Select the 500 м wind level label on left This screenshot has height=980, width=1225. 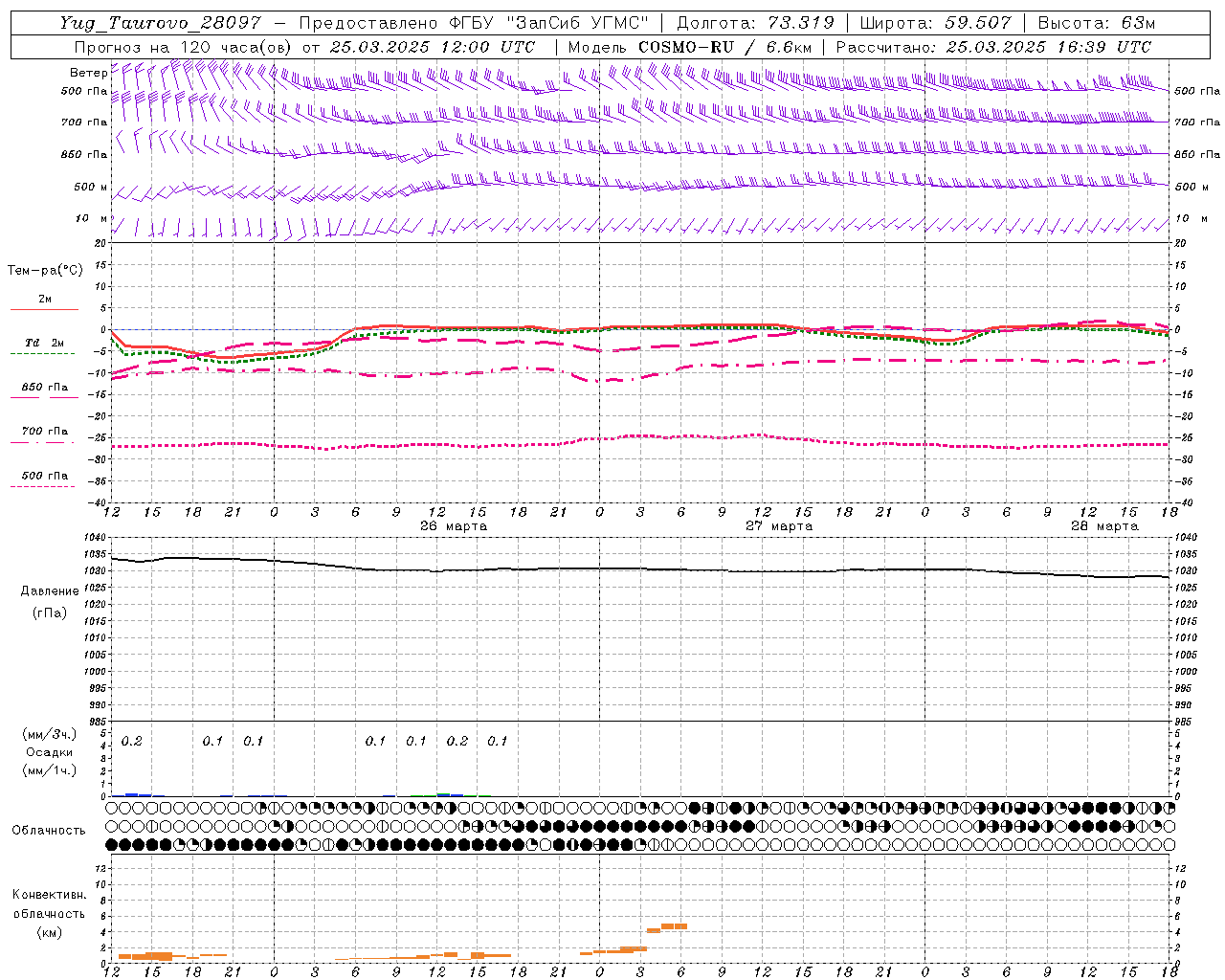91,187
